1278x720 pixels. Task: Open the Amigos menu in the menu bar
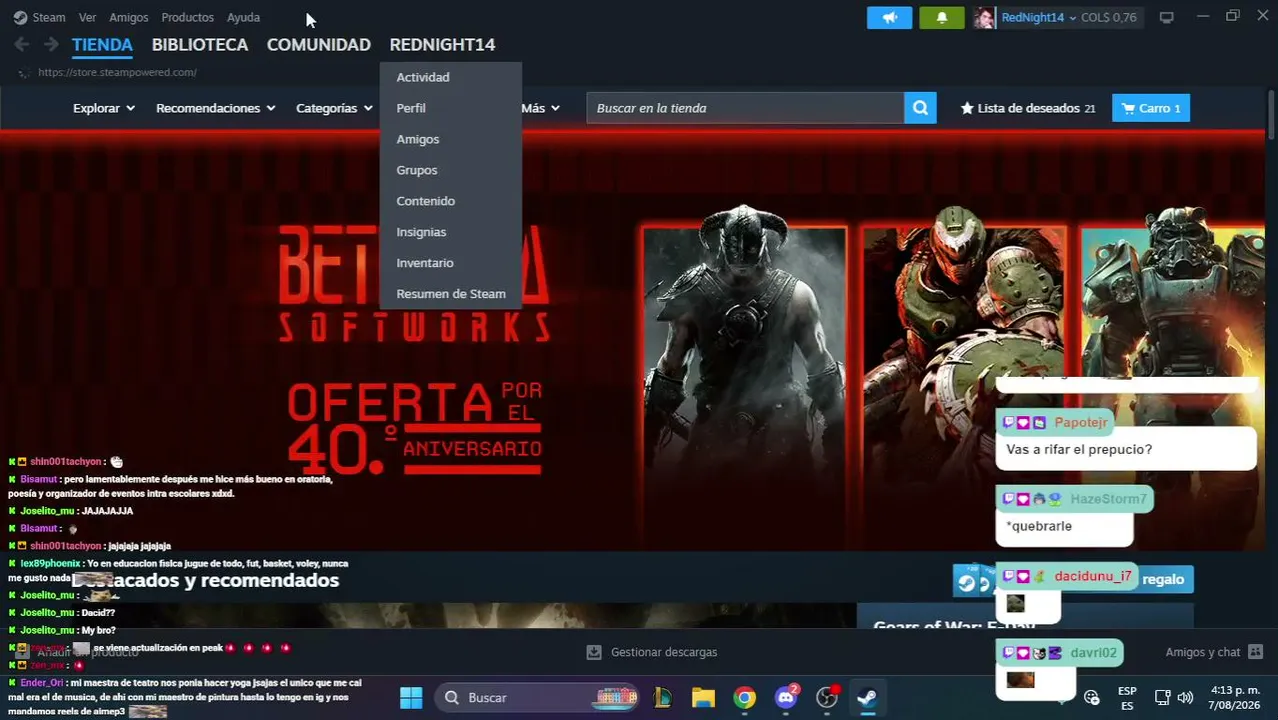129,17
